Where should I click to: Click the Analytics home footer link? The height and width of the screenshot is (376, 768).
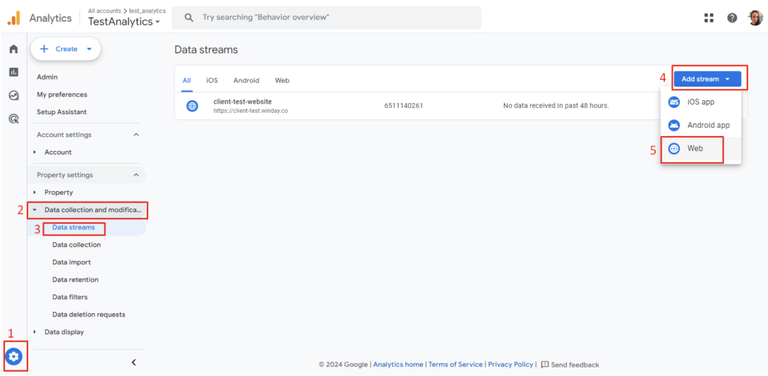click(x=398, y=365)
